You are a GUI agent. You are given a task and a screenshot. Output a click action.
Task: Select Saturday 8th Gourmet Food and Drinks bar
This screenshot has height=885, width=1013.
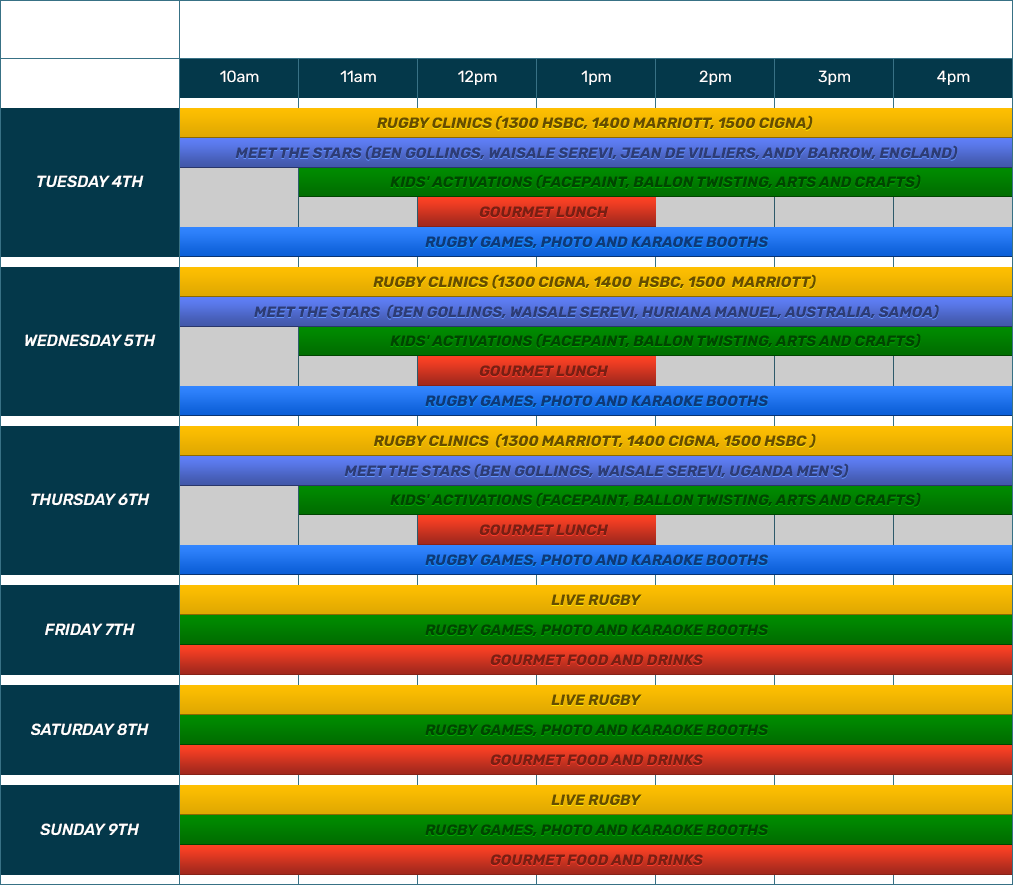pos(595,760)
